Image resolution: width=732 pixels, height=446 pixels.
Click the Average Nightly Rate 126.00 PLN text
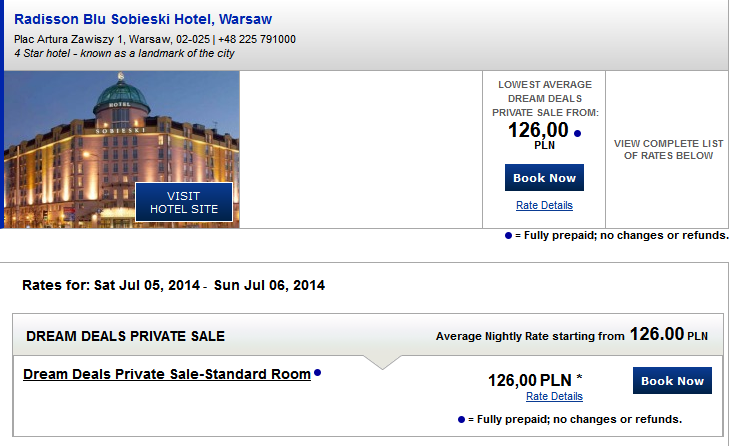[x=572, y=335]
